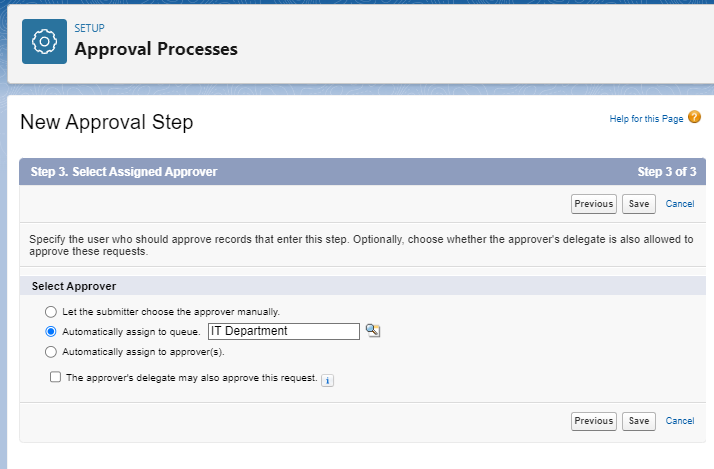
Task: Click the 'Select Approver' section header
Action: point(74,286)
